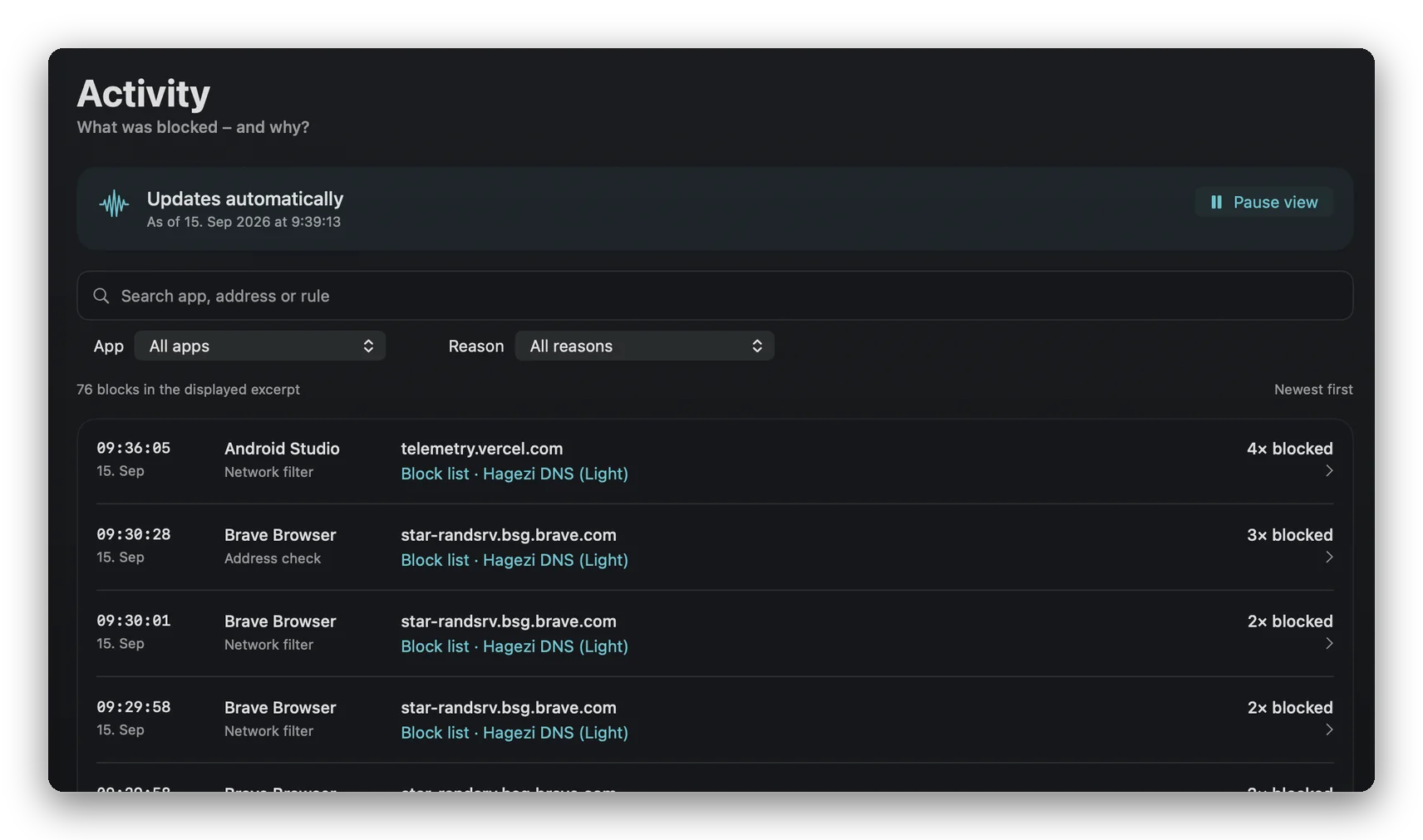Expand the 09:30:01 Brave Browser entry chevron
This screenshot has height=840, width=1423.
pos(1329,644)
